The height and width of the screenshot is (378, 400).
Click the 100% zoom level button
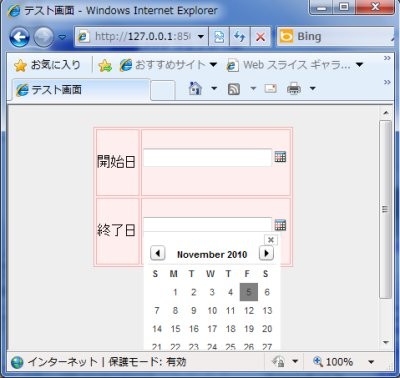click(x=333, y=362)
